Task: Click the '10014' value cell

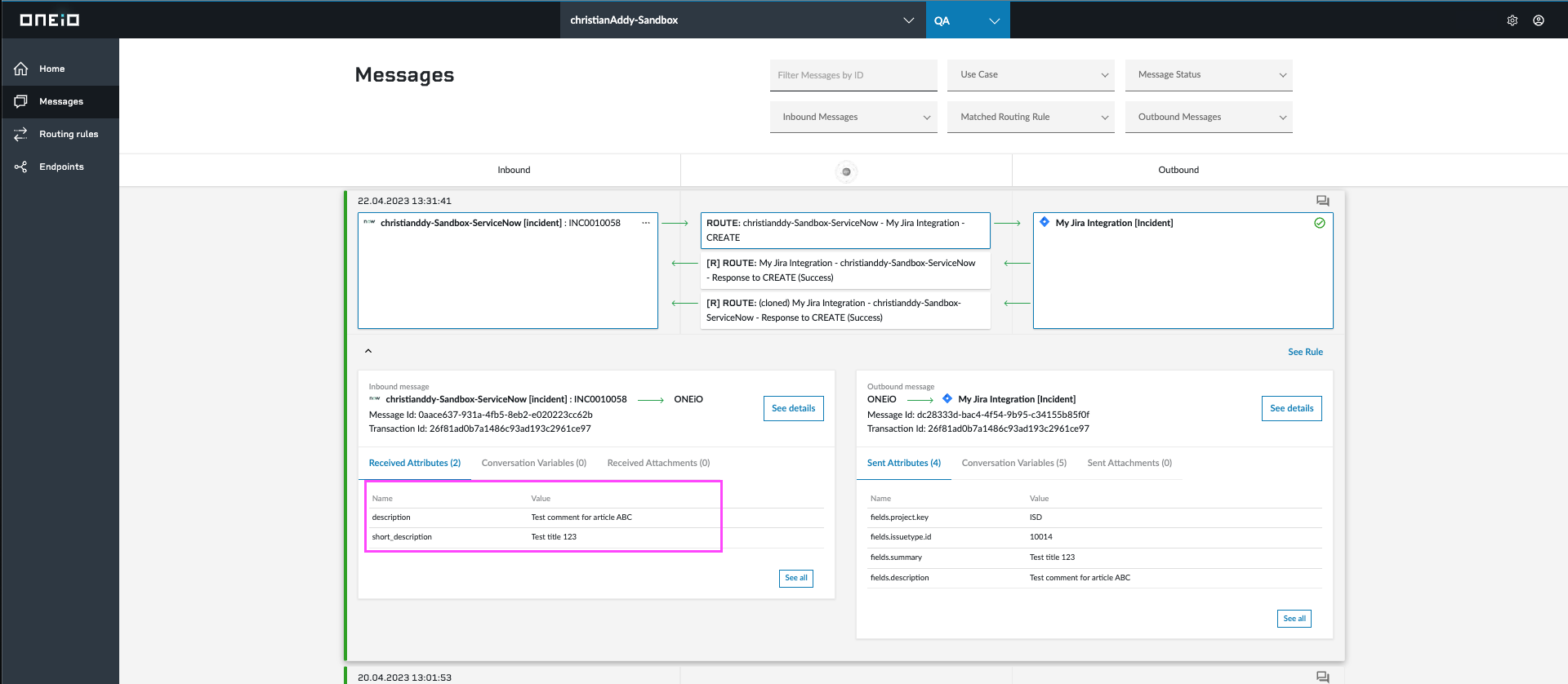Action: (x=1040, y=537)
